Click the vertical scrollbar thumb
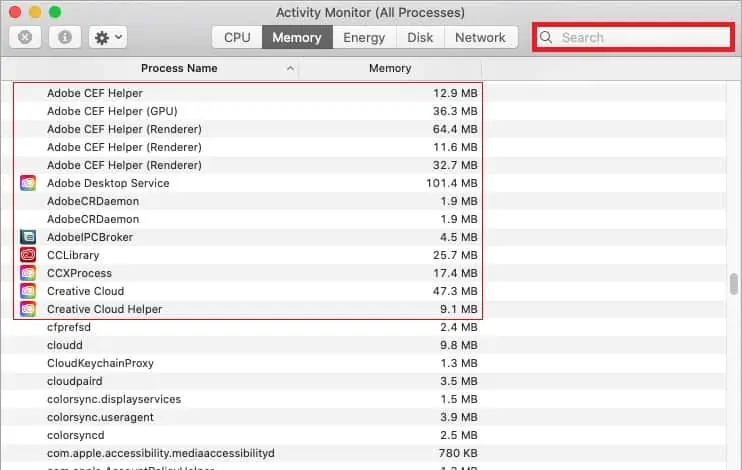 (x=735, y=283)
